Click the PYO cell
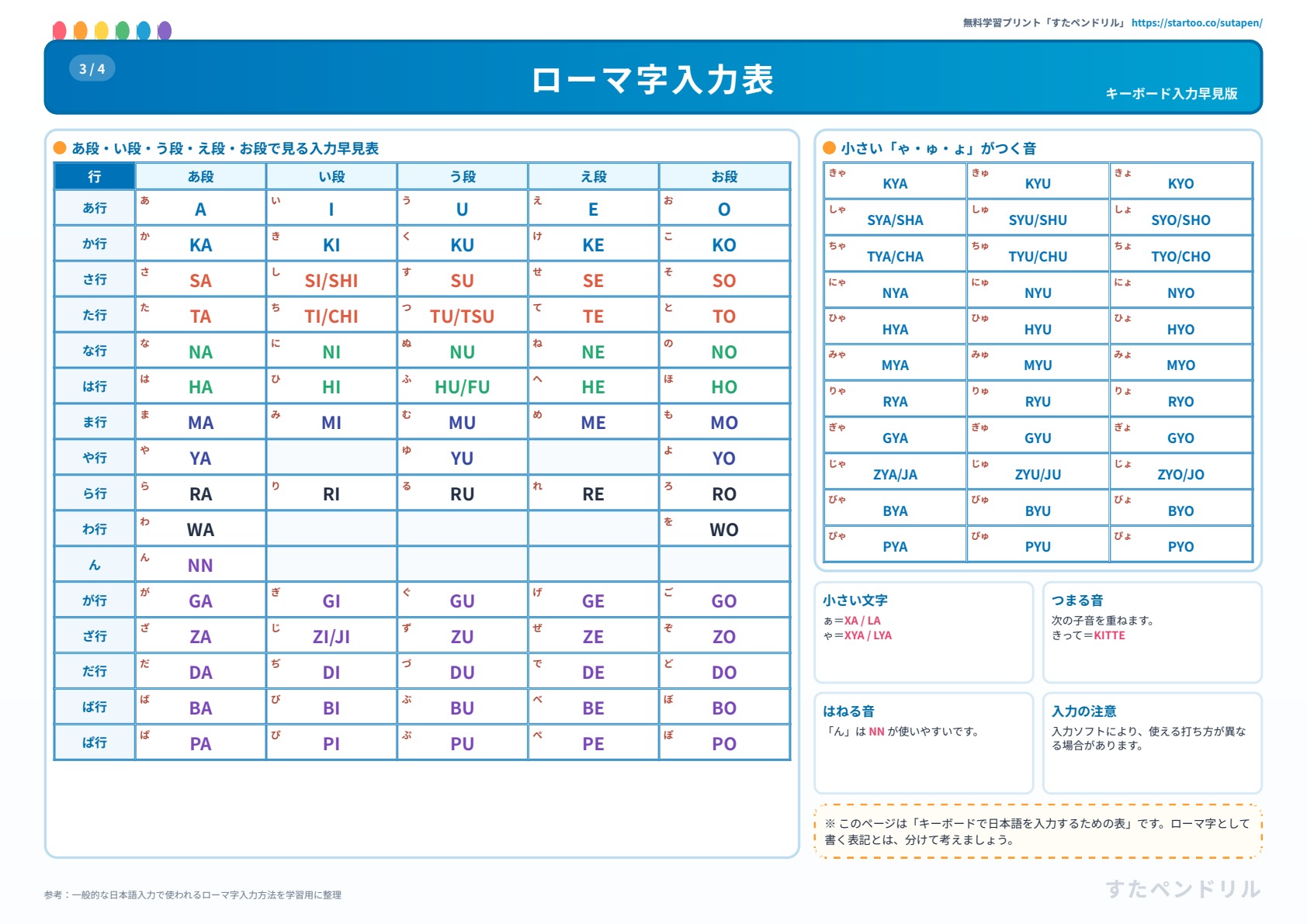The height and width of the screenshot is (924, 1307). (x=1181, y=544)
